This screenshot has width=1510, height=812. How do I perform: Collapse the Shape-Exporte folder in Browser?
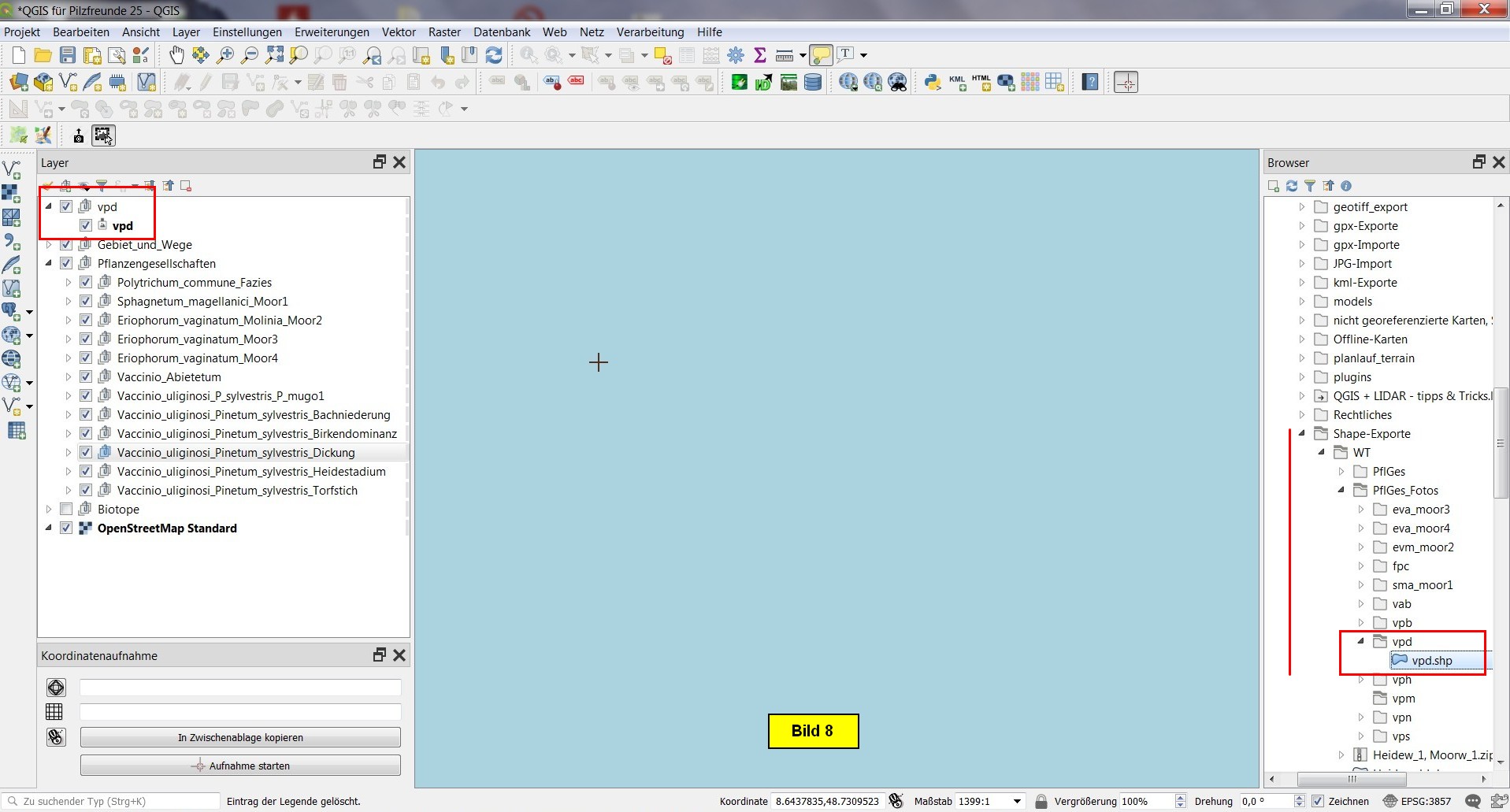point(1302,434)
